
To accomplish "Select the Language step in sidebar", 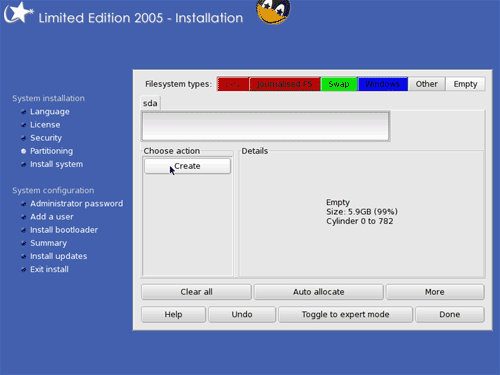I will pyautogui.click(x=50, y=112).
